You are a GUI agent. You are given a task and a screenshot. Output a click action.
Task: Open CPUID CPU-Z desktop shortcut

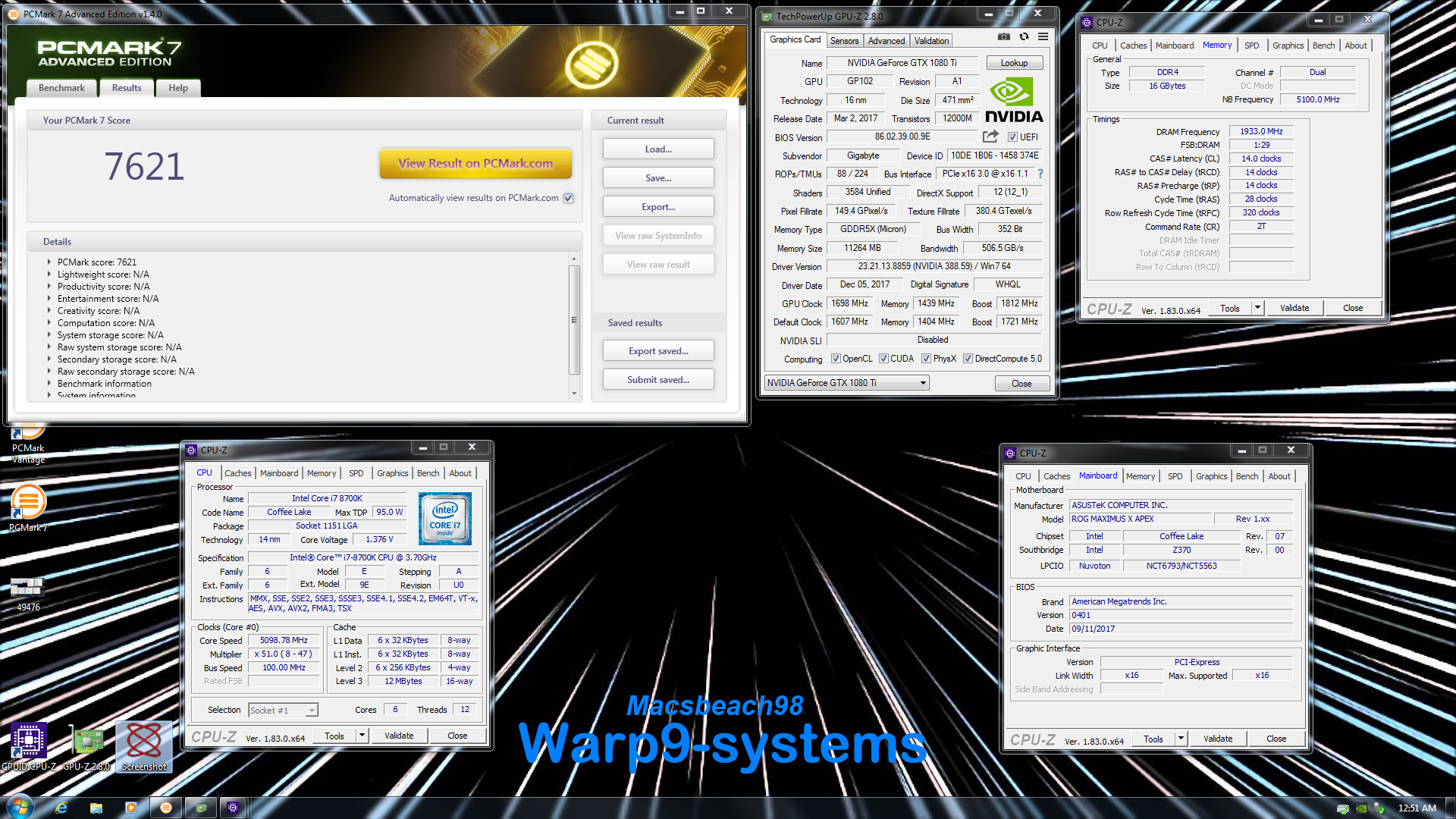tap(29, 746)
